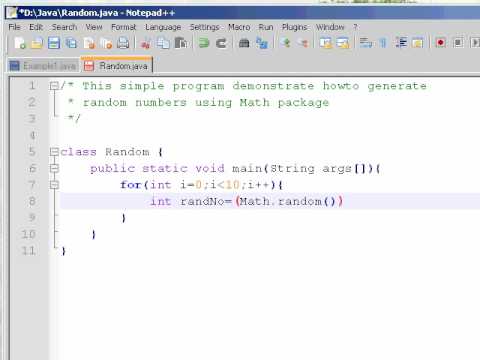Switch to the Example1.java tab
The image size is (480, 360).
[43, 66]
